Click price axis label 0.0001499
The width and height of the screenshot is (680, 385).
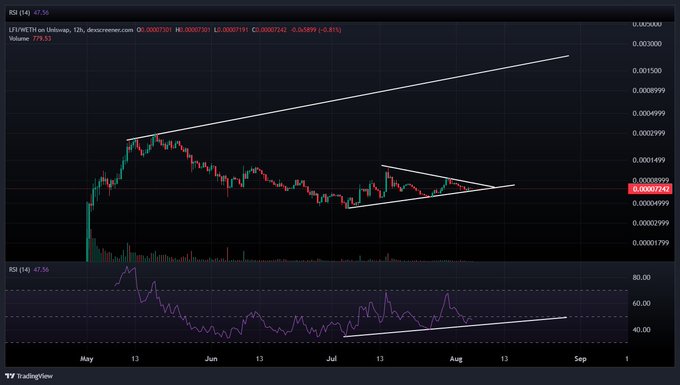648,160
